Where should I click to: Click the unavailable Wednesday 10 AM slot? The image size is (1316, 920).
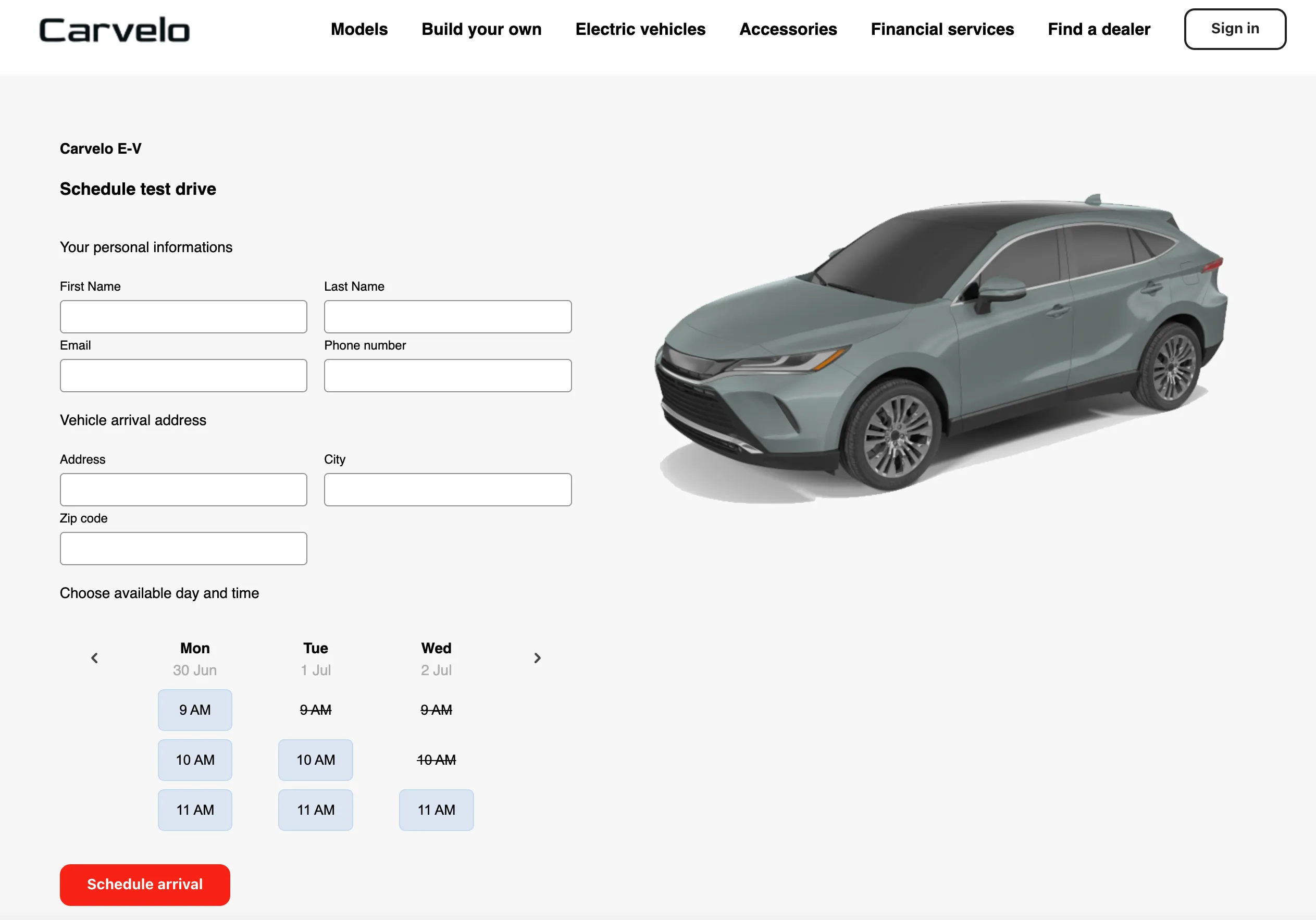point(436,760)
